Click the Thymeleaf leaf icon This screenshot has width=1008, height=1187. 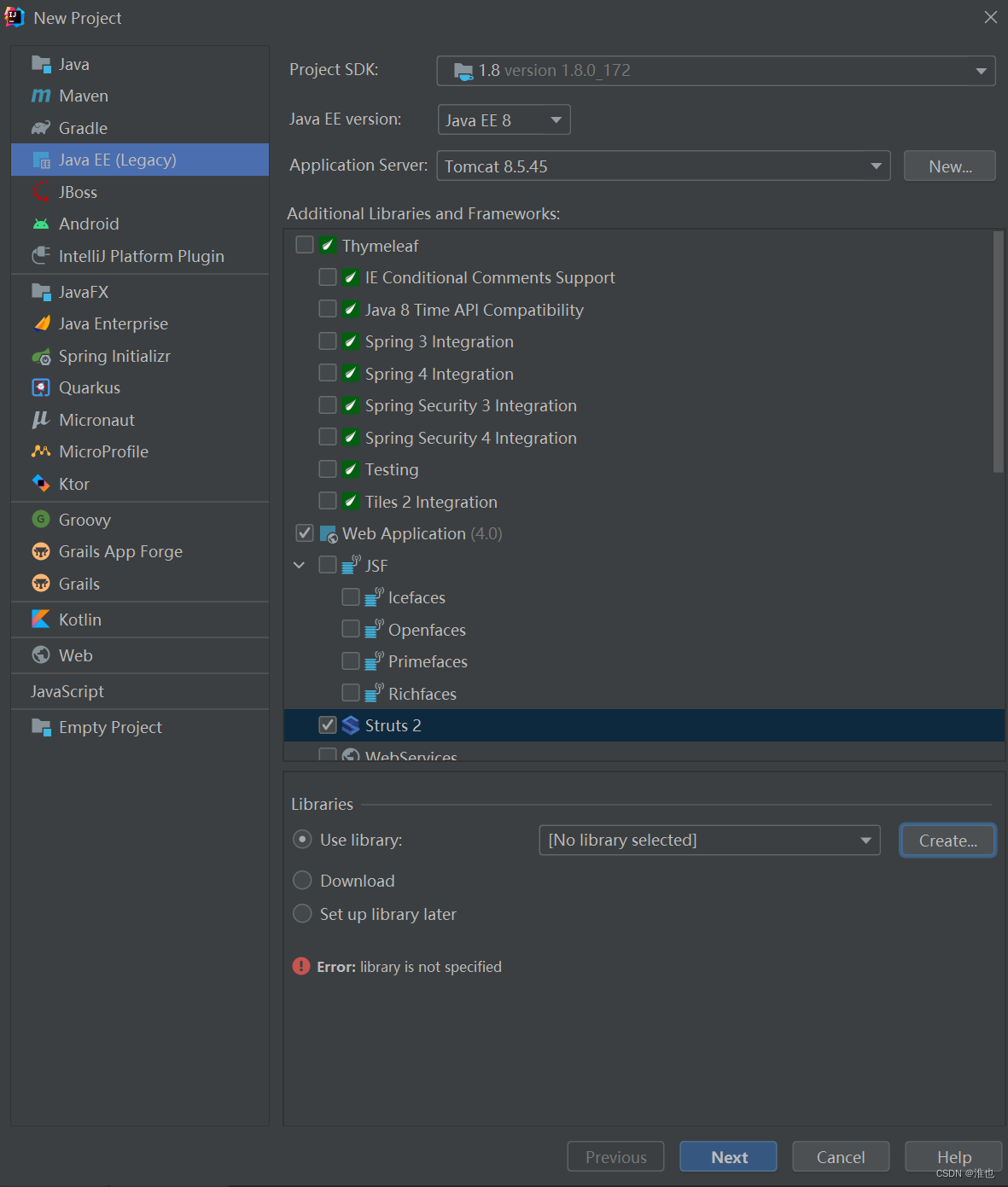tap(328, 246)
